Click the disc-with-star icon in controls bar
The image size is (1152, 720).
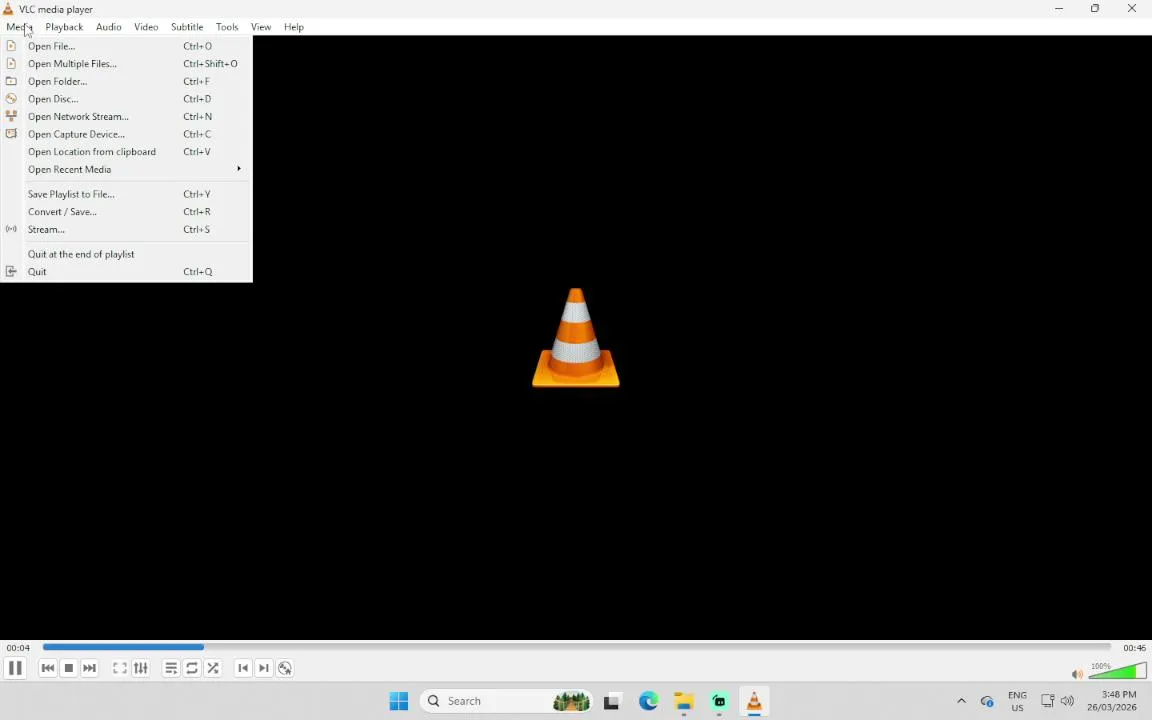285,668
